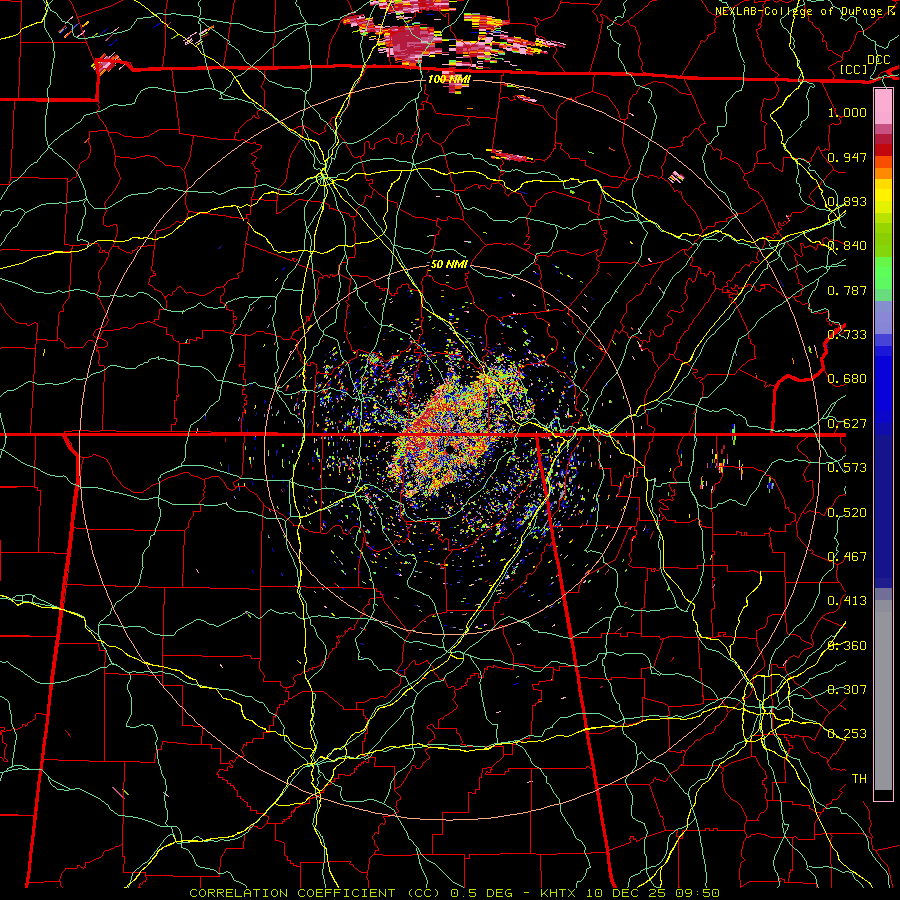This screenshot has height=900, width=900.
Task: Pick the gray band of the color bar
Action: pos(883,695)
